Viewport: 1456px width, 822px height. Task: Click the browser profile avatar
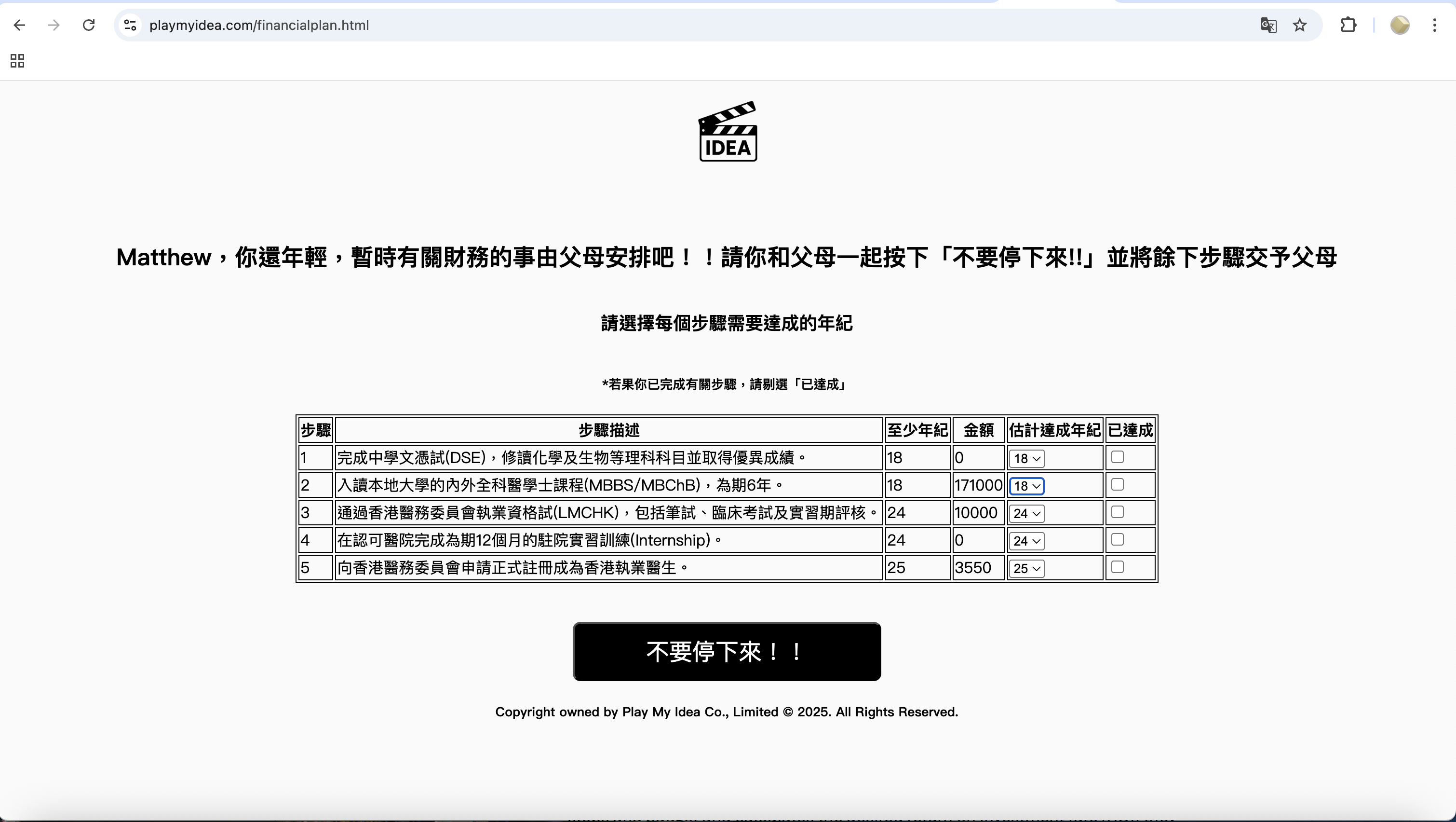(1400, 25)
